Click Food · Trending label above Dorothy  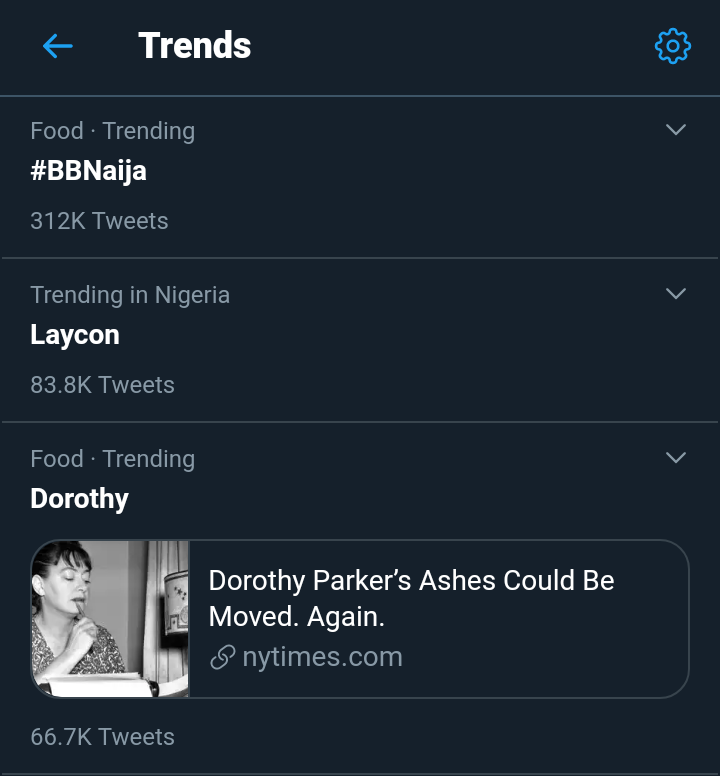click(x=112, y=459)
